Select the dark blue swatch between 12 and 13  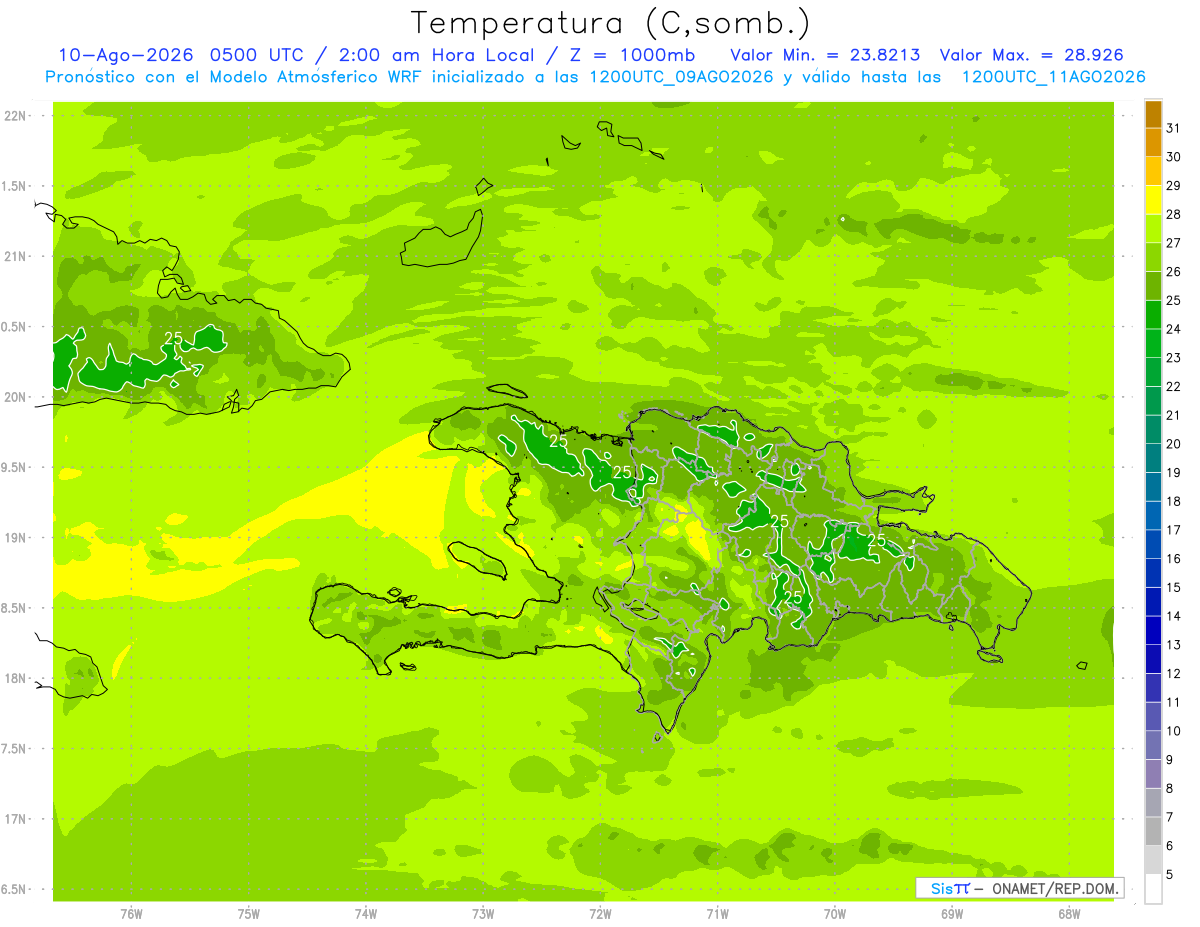(x=1153, y=659)
